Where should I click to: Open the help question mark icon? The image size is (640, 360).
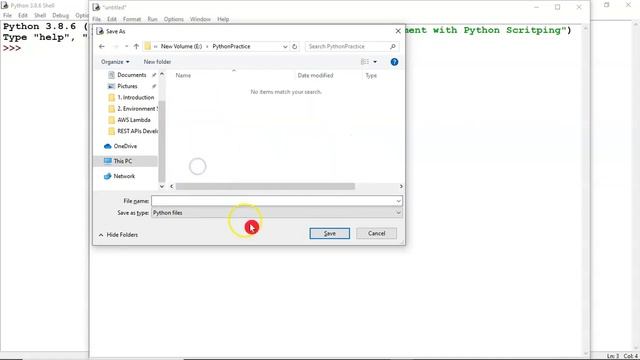tap(394, 62)
